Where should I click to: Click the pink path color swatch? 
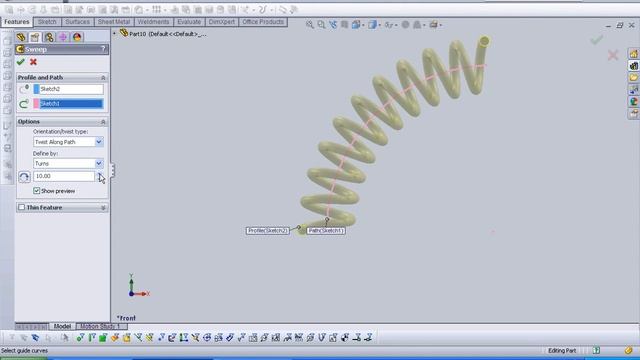pyautogui.click(x=36, y=104)
